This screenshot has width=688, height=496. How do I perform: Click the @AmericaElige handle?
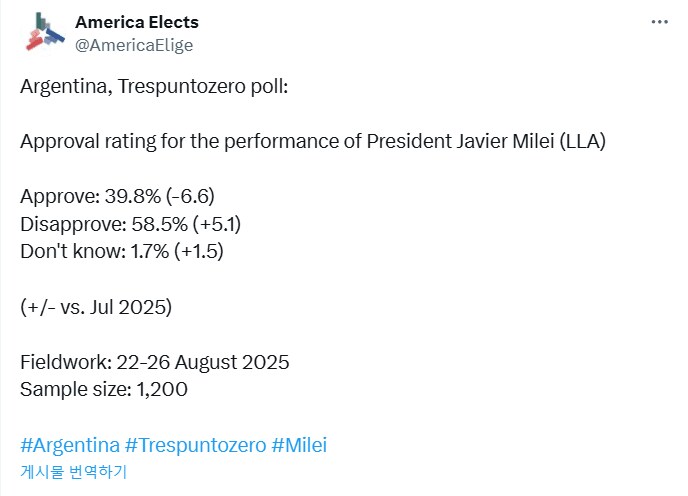pyautogui.click(x=134, y=45)
